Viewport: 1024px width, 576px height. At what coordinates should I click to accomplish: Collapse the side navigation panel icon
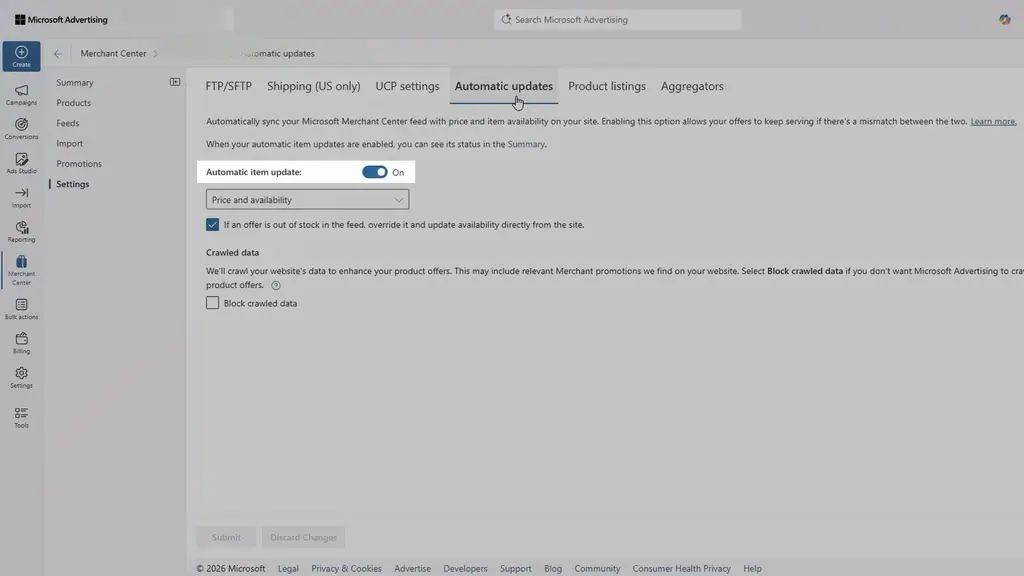(175, 82)
